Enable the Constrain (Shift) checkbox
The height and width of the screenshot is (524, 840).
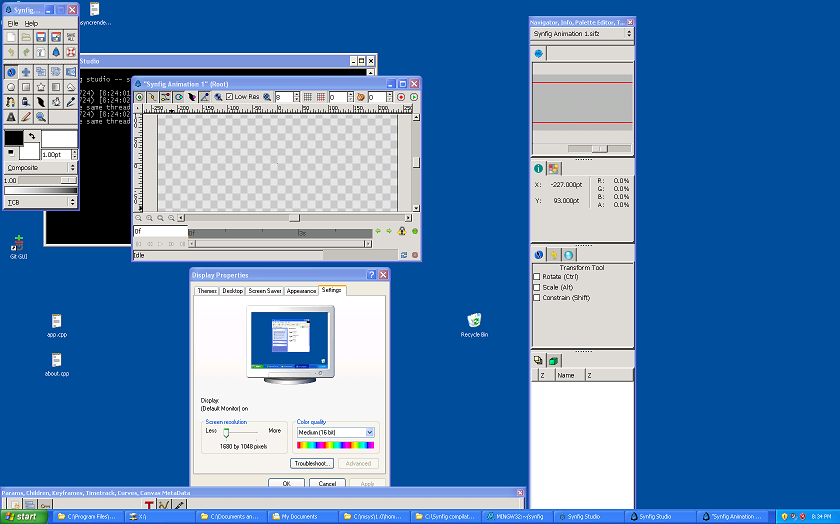(x=537, y=298)
